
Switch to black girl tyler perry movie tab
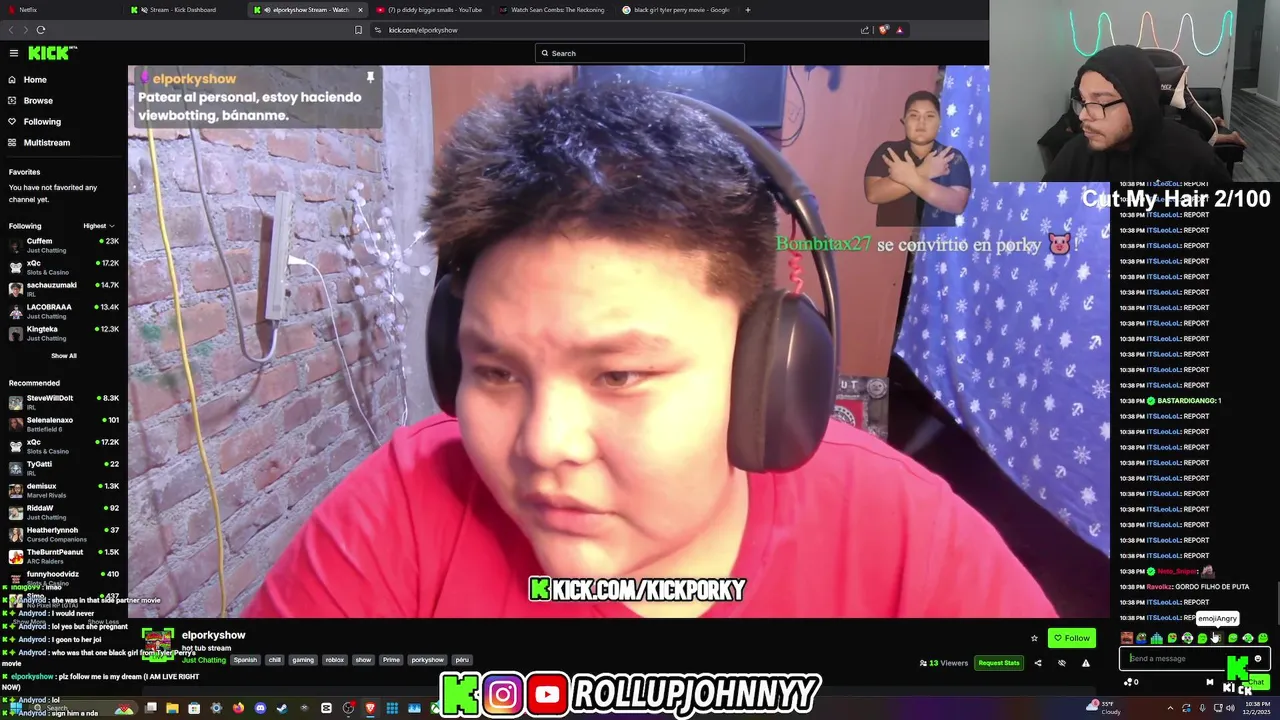click(x=677, y=10)
